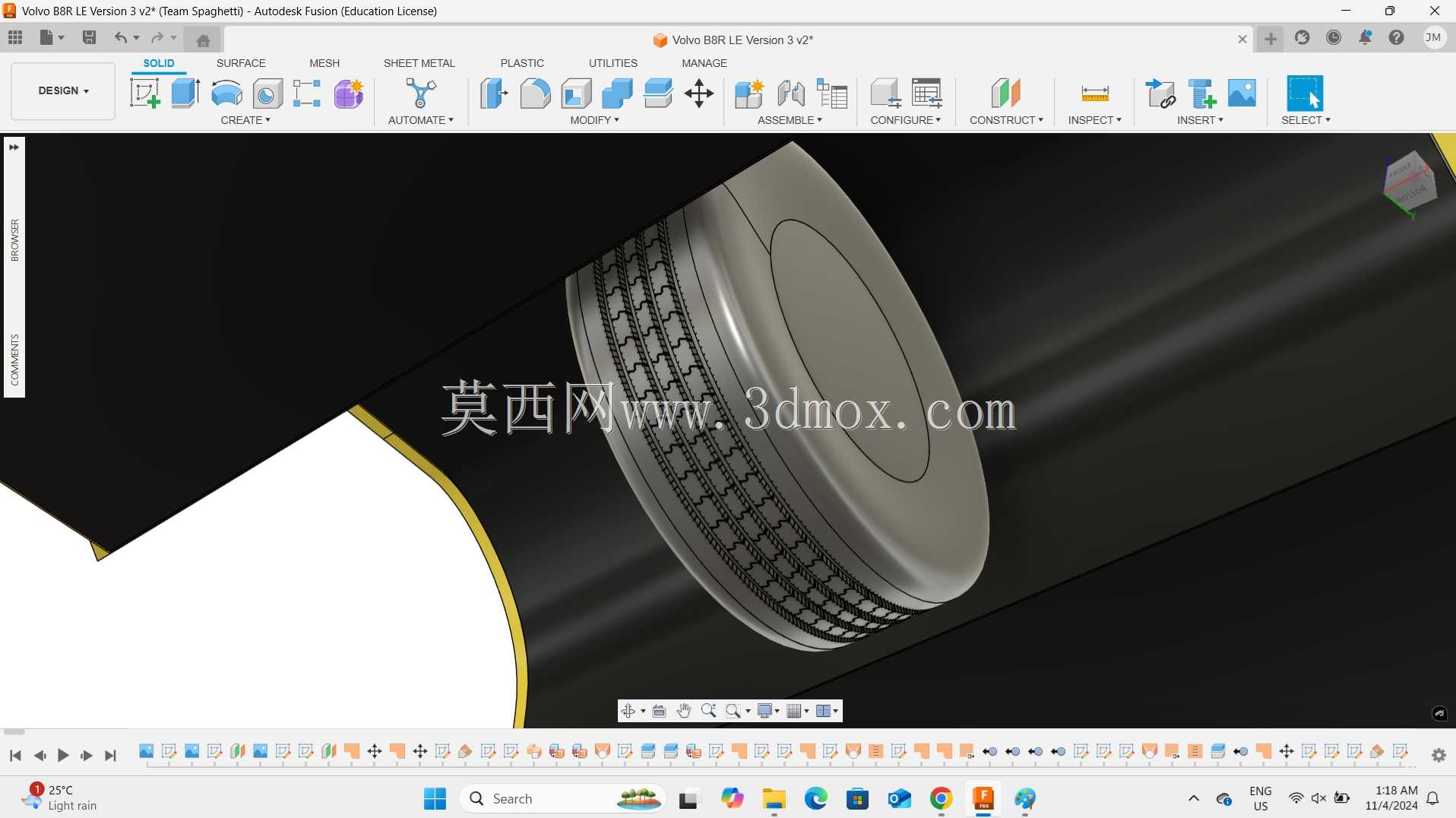Expand the MODIFY menu
Image resolution: width=1456 pixels, height=818 pixels.
click(595, 120)
